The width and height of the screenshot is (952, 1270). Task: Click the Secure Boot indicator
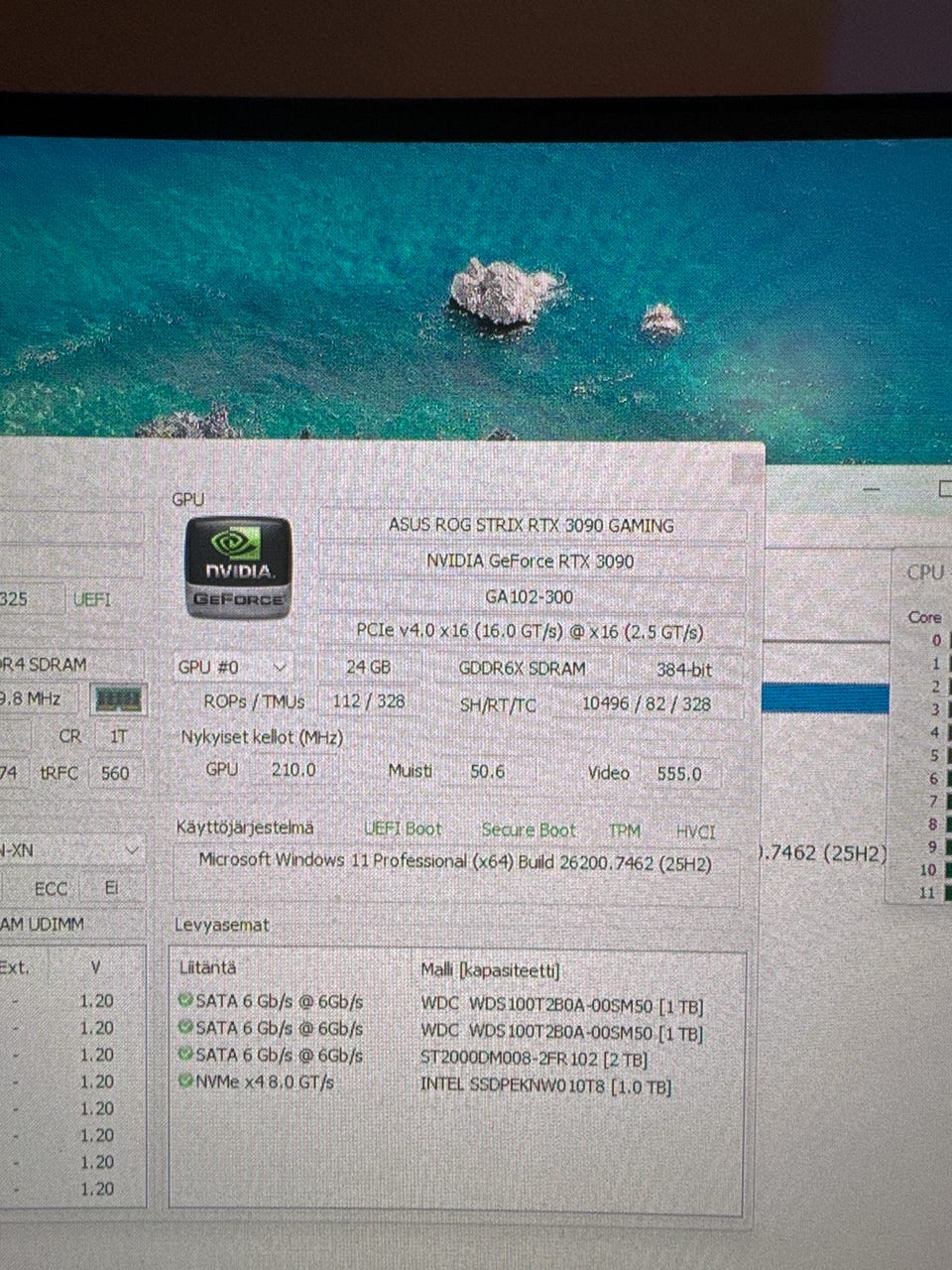coord(529,830)
